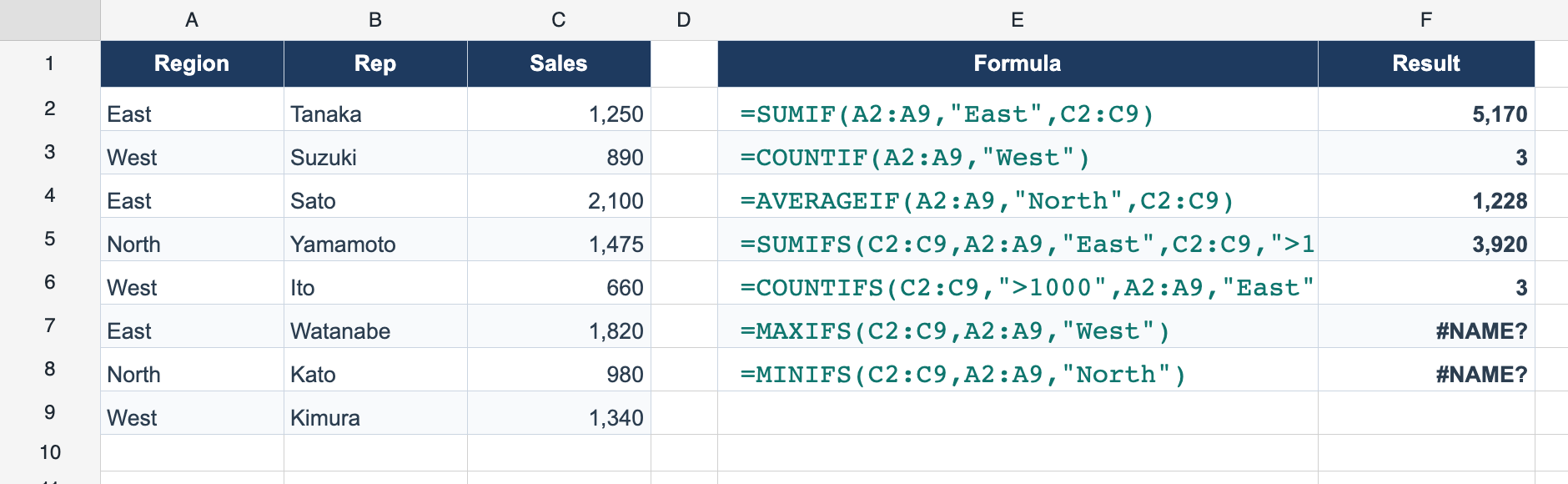This screenshot has height=484, width=1568.
Task: Click the Region header cell
Action: 192,63
